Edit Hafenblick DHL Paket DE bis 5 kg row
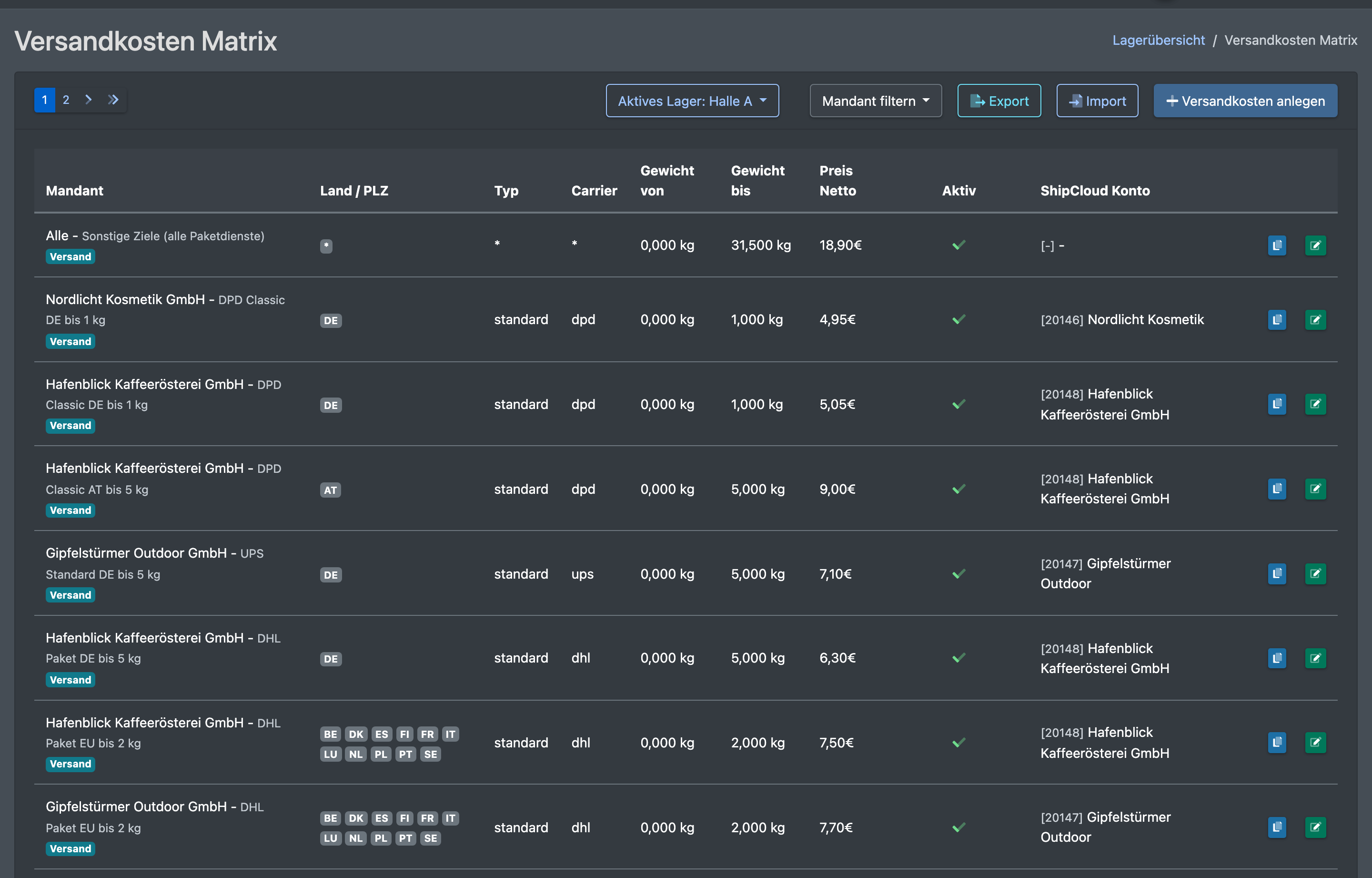Screen dimensions: 1372x878 [1315, 658]
